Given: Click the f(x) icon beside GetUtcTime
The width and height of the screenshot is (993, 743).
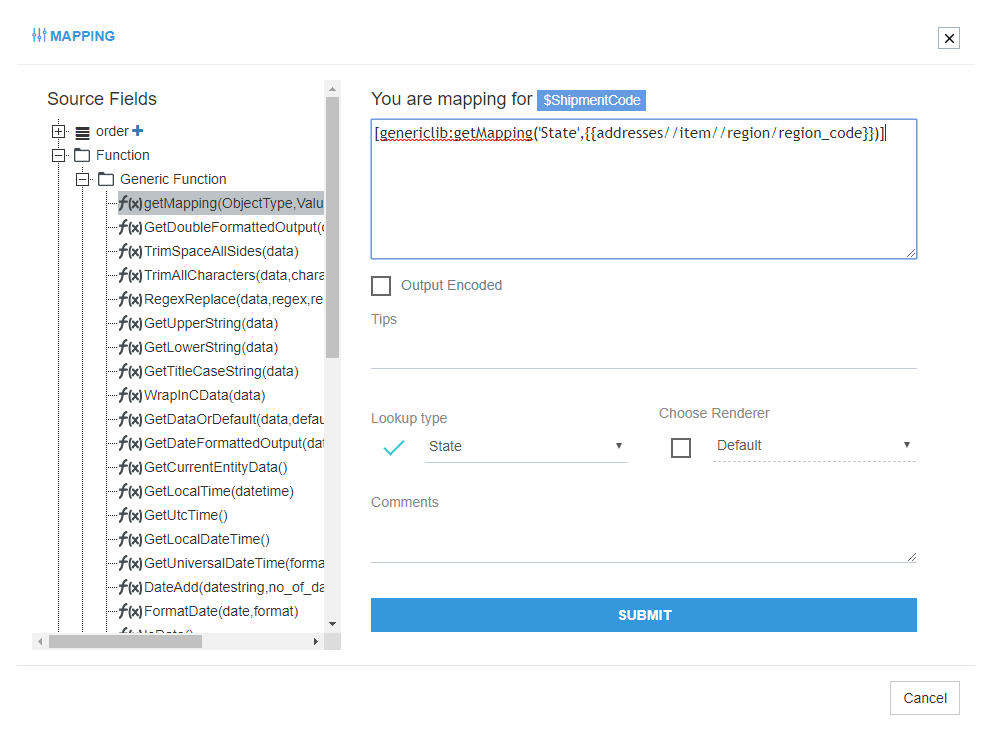Looking at the screenshot, I should click(x=130, y=516).
